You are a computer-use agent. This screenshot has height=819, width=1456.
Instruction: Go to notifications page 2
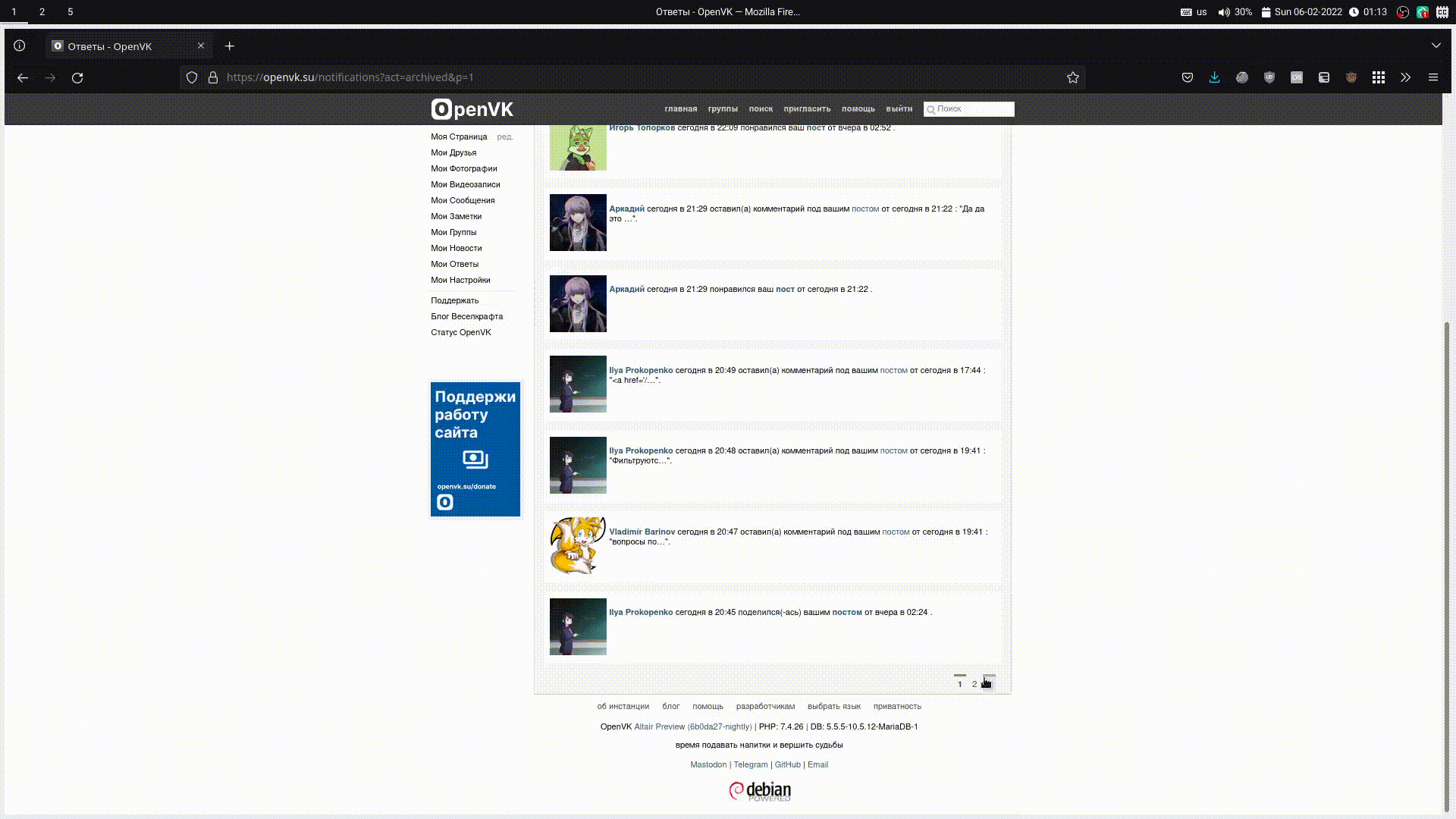click(974, 684)
